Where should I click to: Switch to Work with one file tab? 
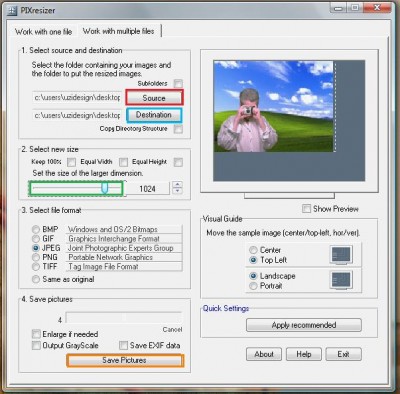[x=44, y=32]
